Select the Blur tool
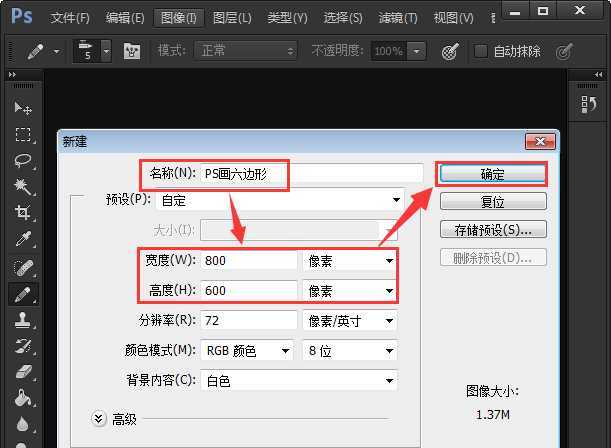 pos(23,424)
